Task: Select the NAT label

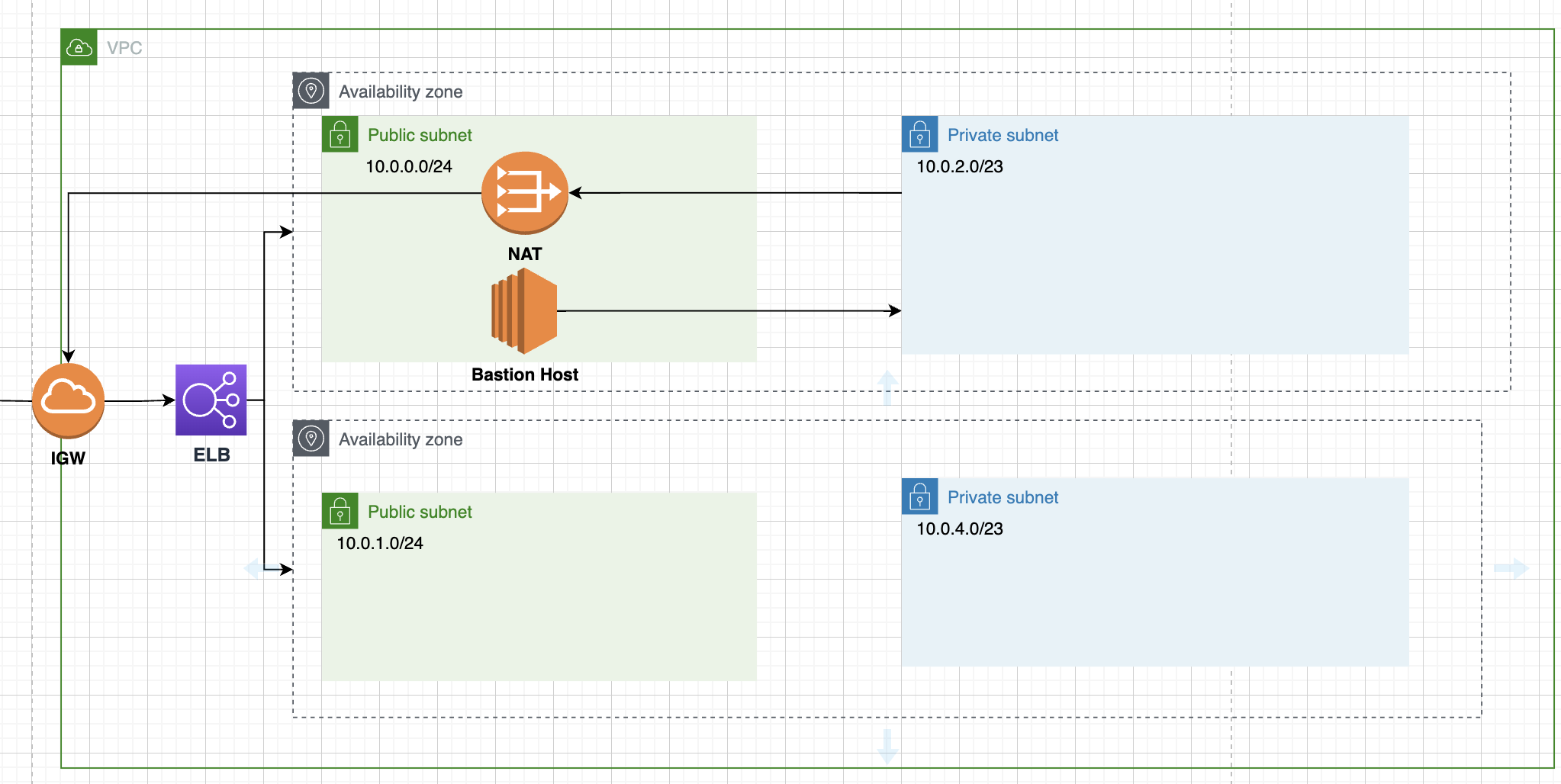Action: tap(525, 254)
